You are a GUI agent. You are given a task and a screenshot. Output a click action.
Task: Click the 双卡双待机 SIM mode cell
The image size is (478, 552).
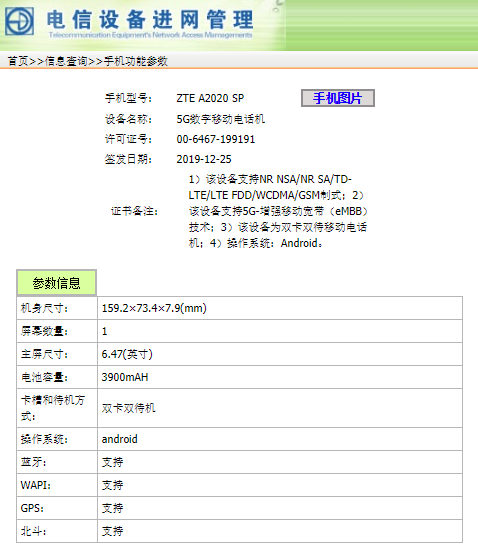pos(280,408)
